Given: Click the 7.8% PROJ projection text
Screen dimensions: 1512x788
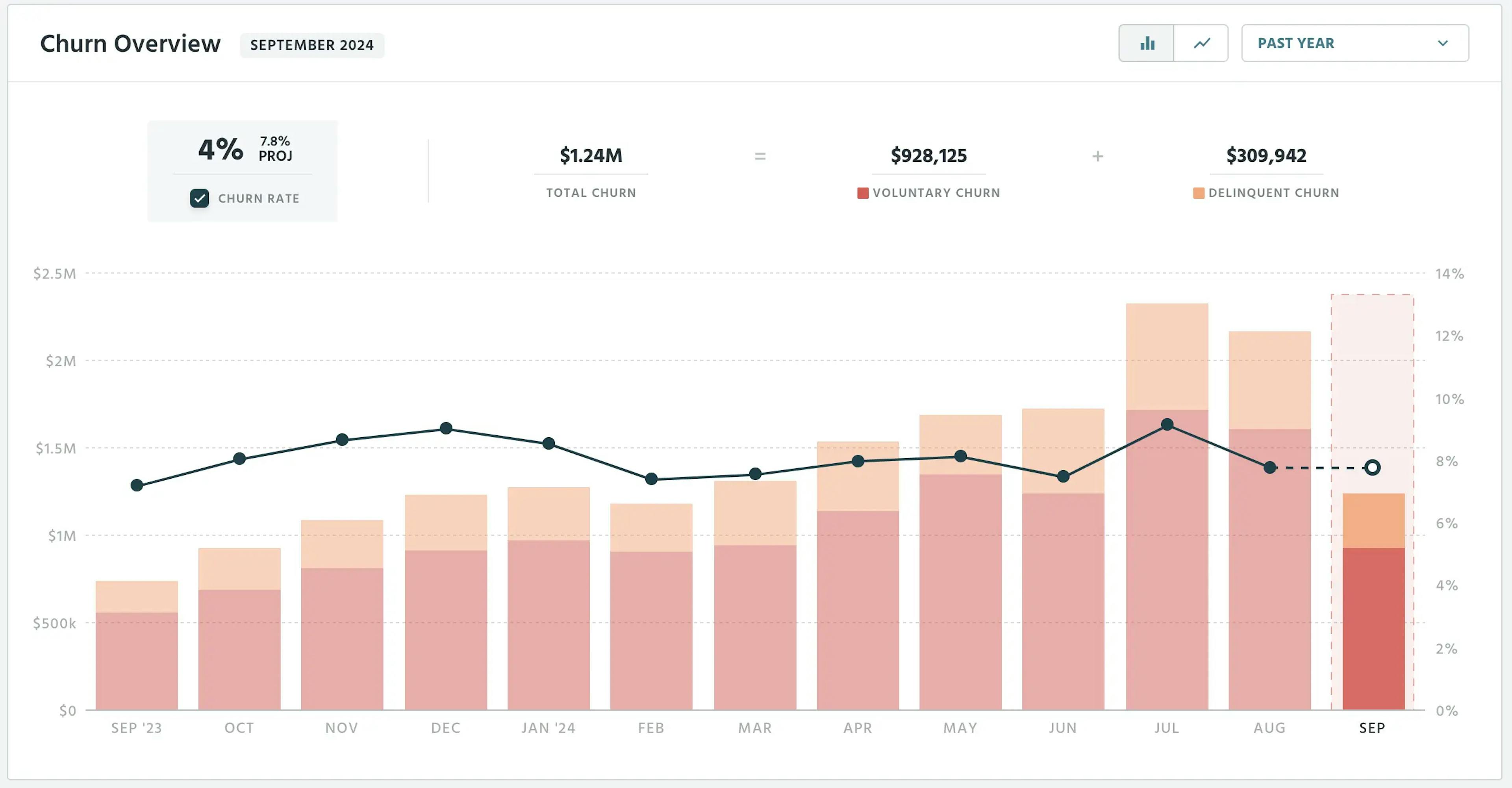Looking at the screenshot, I should (x=275, y=148).
